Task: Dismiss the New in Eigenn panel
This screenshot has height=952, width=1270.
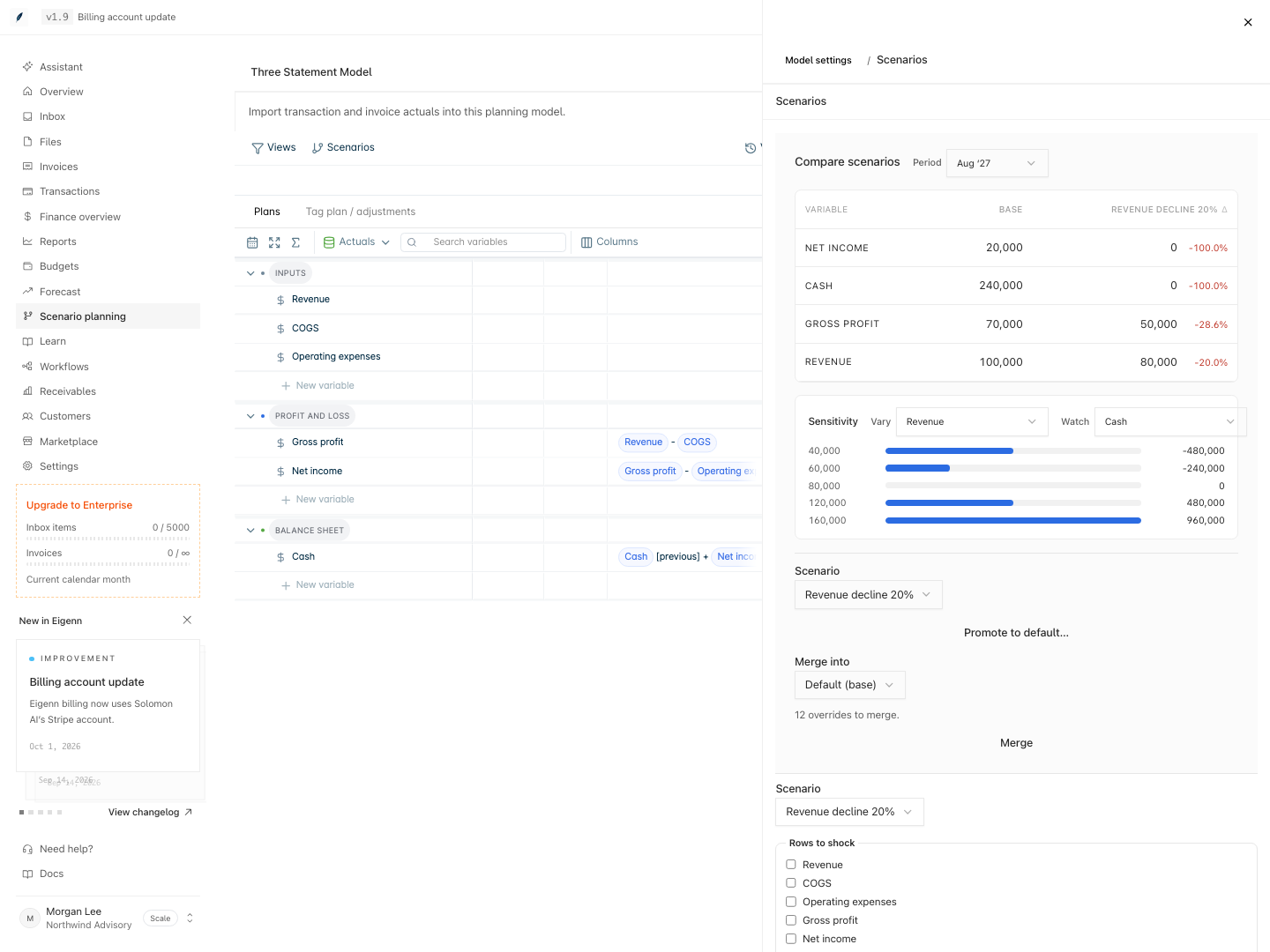Action: point(187,621)
